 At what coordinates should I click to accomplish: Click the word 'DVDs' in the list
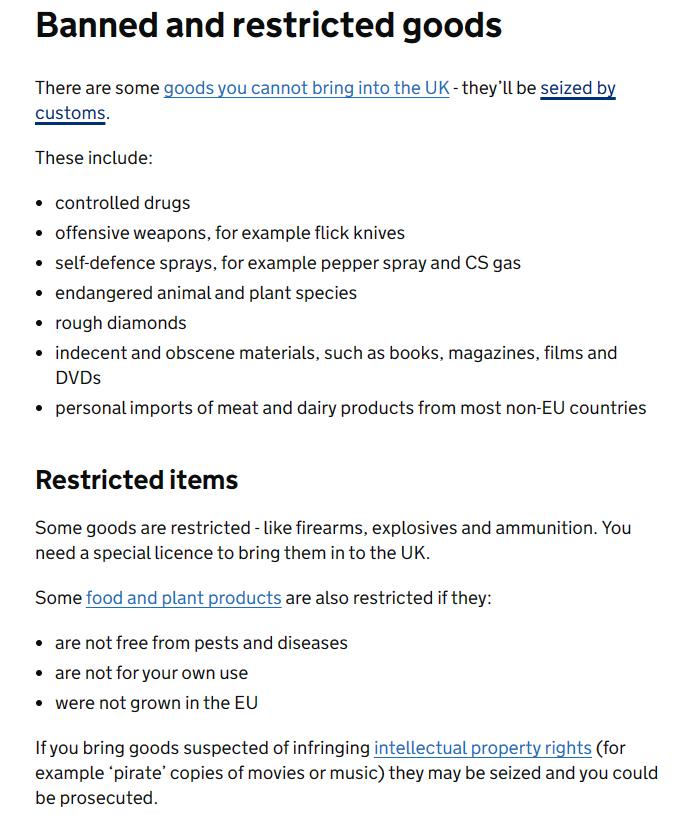pos(78,378)
